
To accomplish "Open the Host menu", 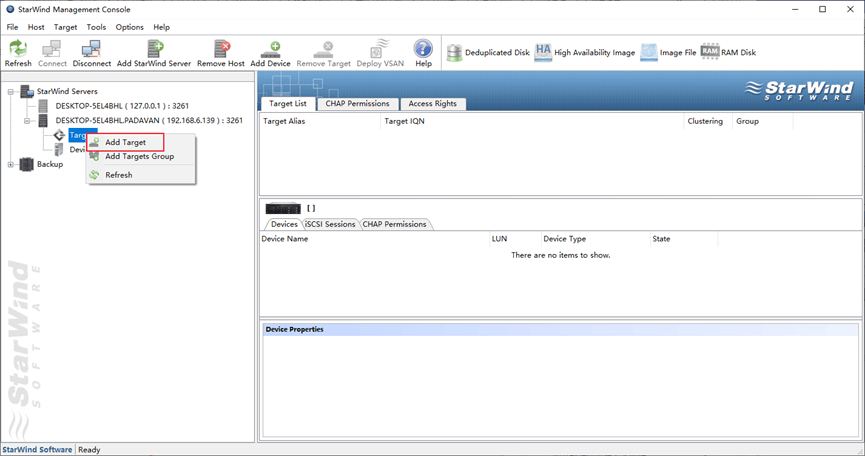I will (x=36, y=27).
